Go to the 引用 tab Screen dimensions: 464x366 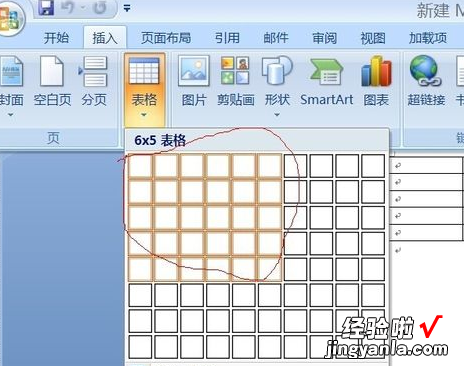point(227,38)
